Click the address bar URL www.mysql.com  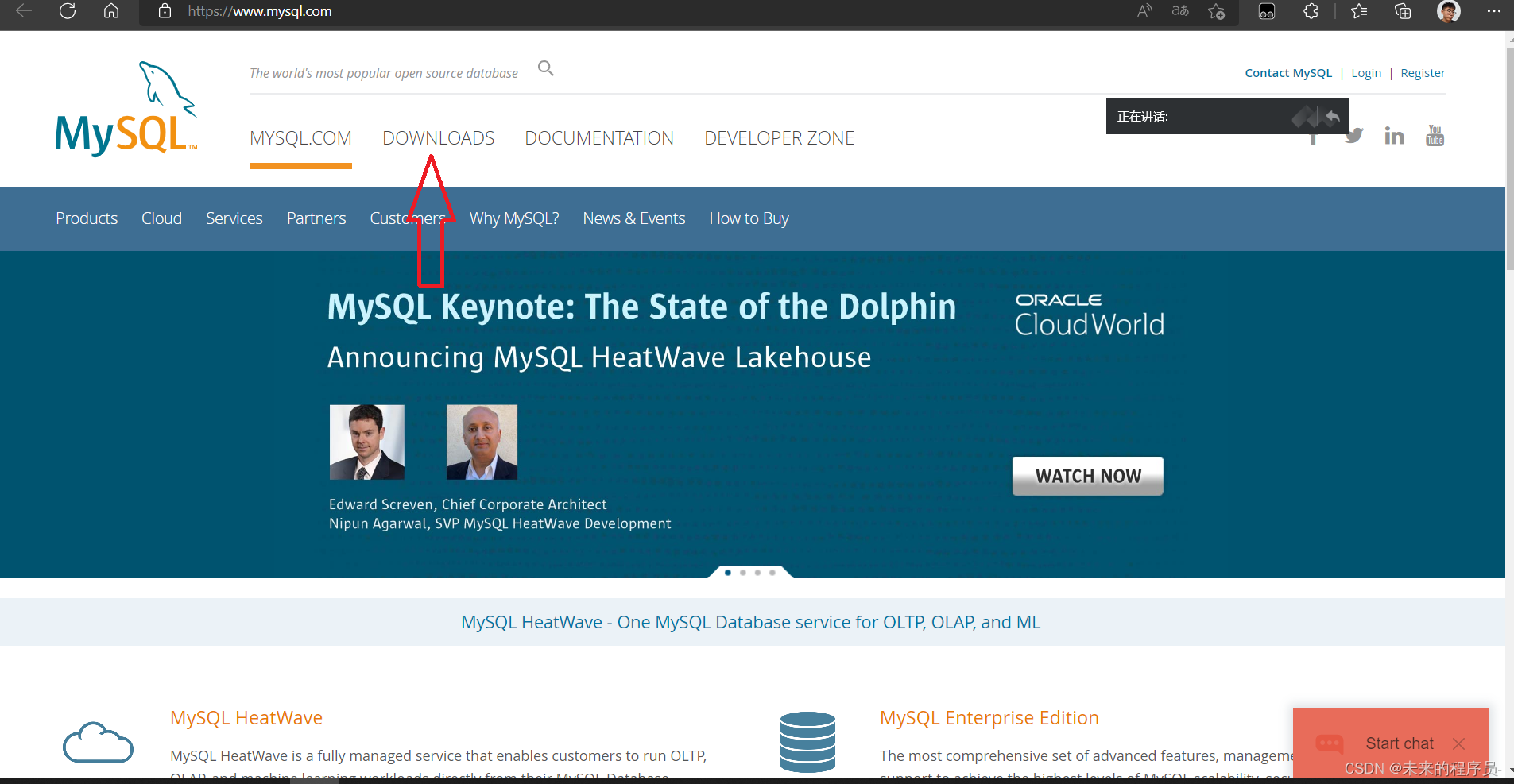click(260, 11)
